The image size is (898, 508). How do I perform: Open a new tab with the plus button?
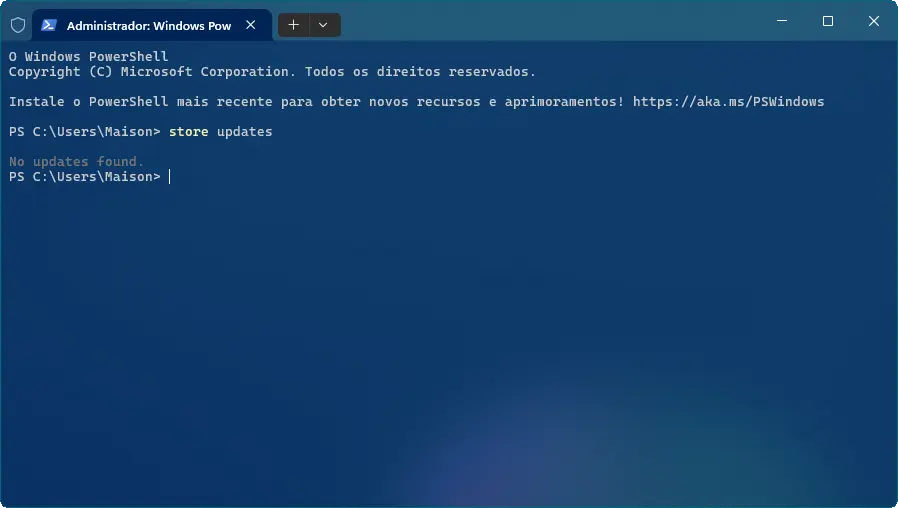(293, 25)
